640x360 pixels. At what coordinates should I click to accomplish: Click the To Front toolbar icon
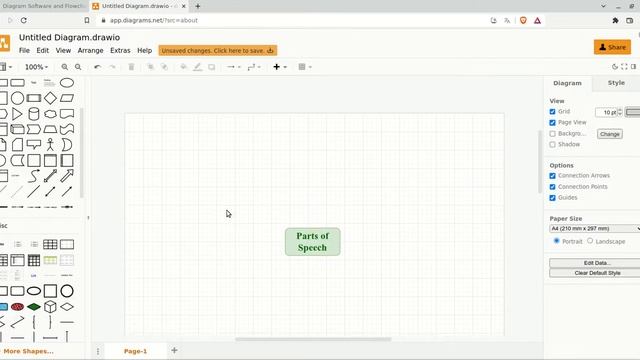[151, 67]
